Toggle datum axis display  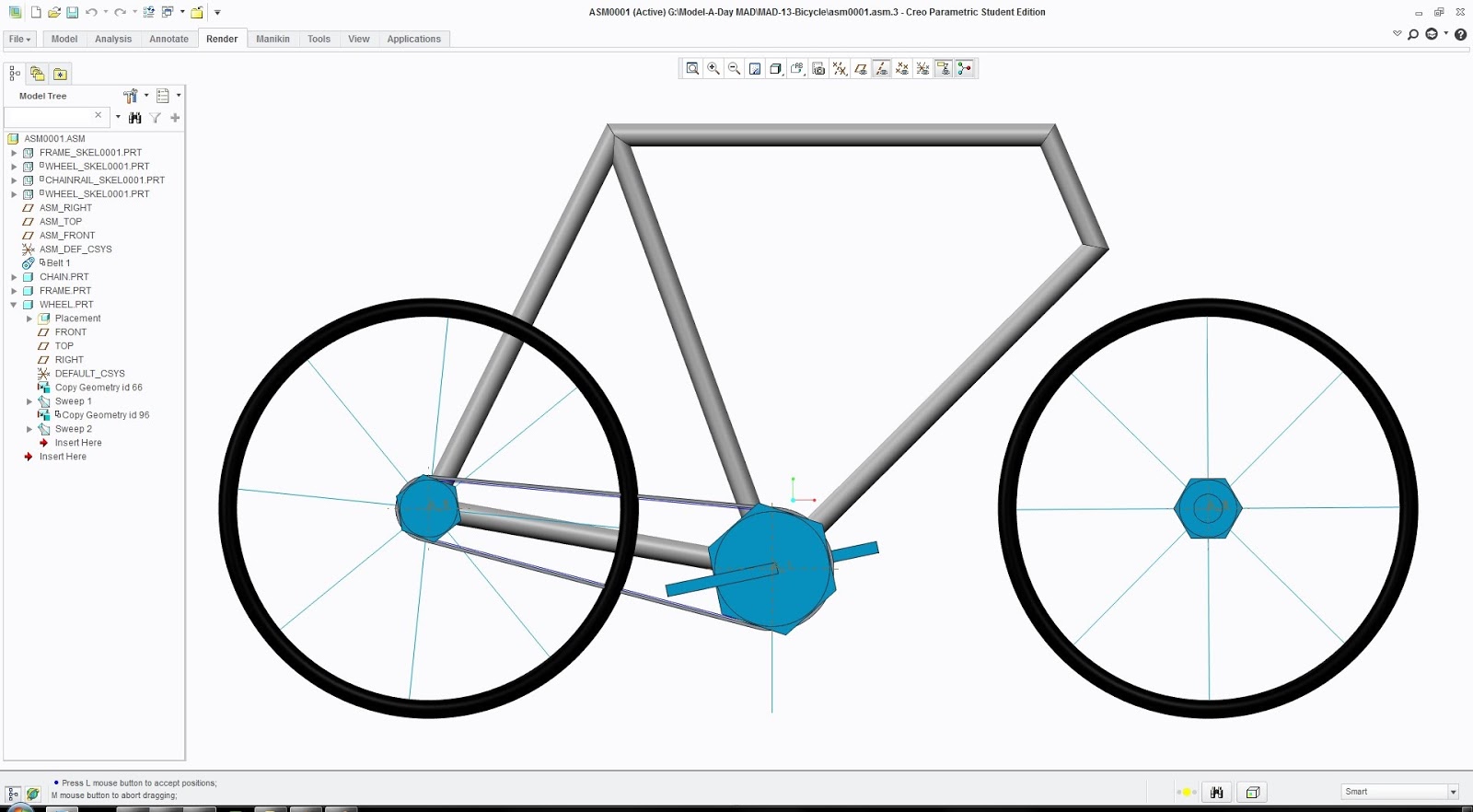pyautogui.click(x=881, y=68)
